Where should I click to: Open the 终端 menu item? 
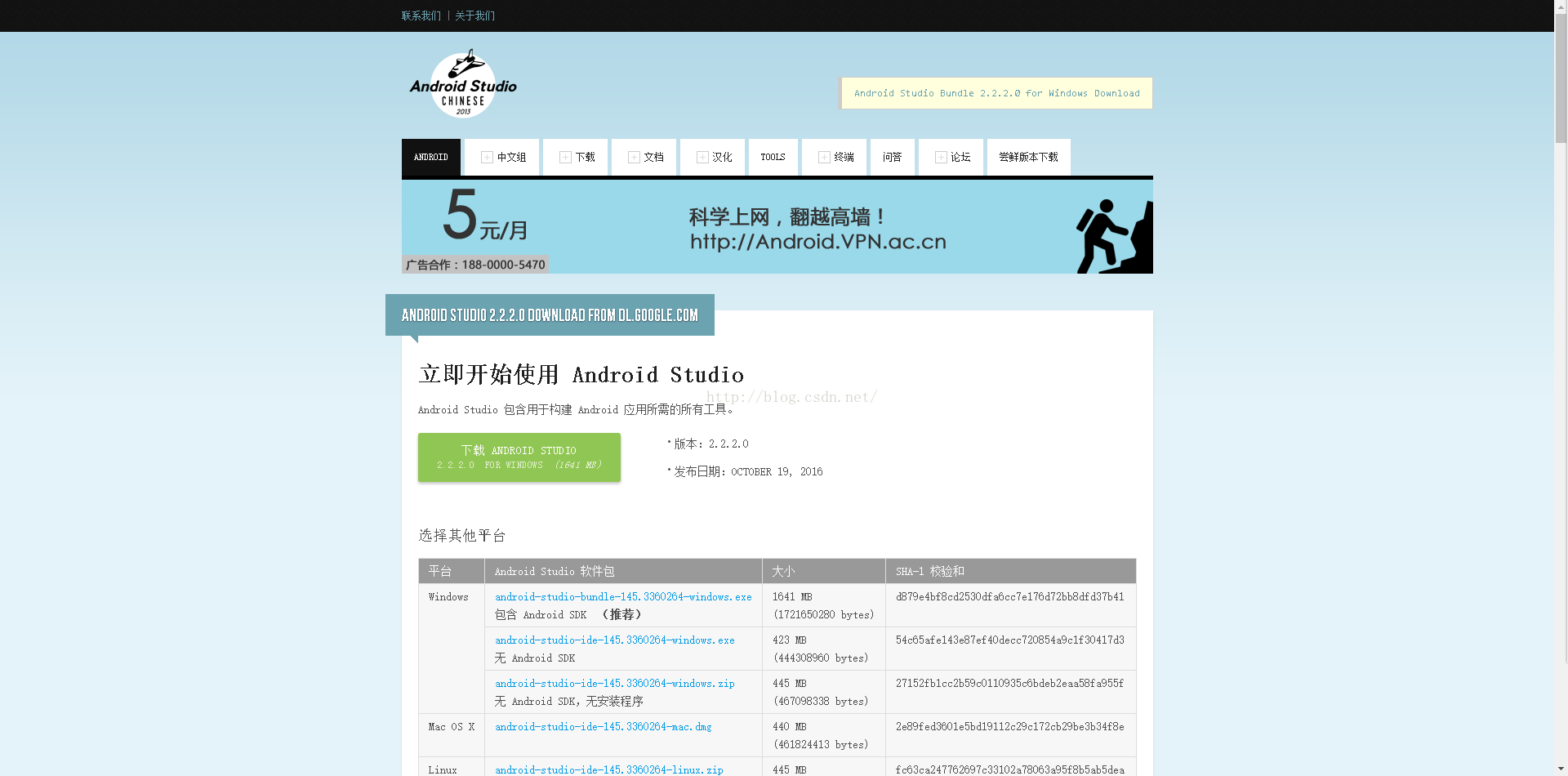(835, 157)
